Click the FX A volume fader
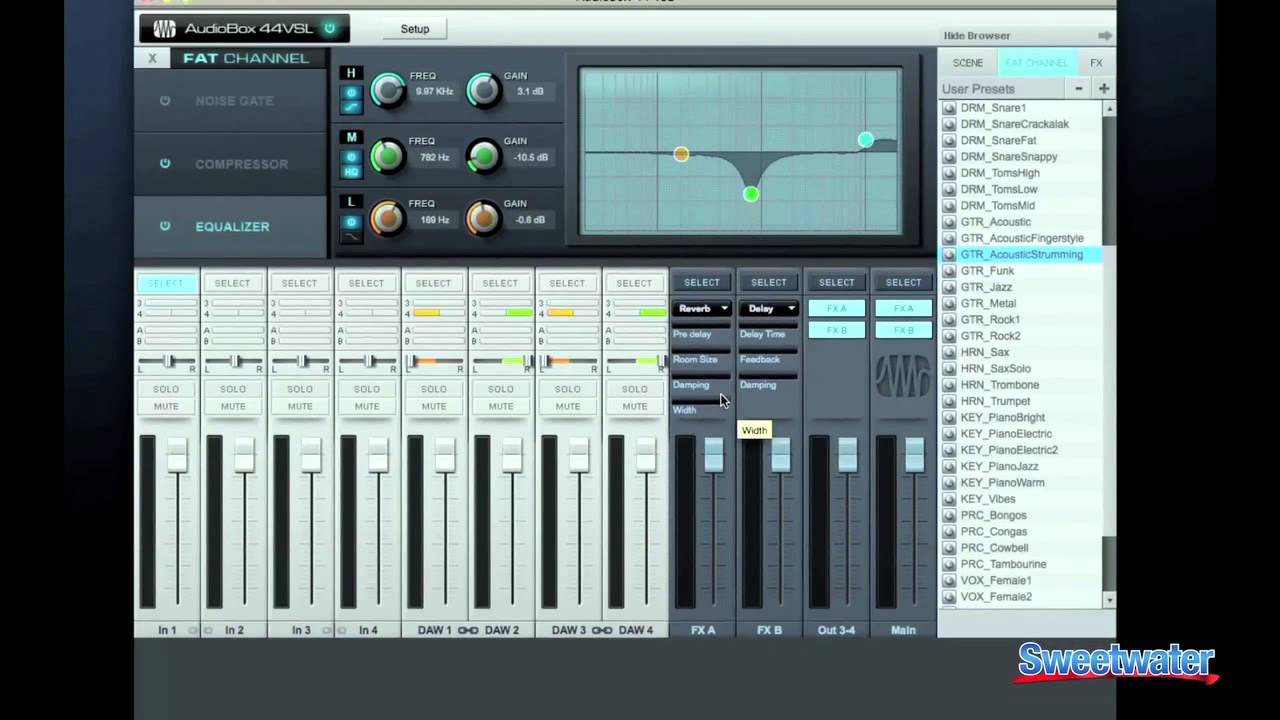 pyautogui.click(x=713, y=454)
